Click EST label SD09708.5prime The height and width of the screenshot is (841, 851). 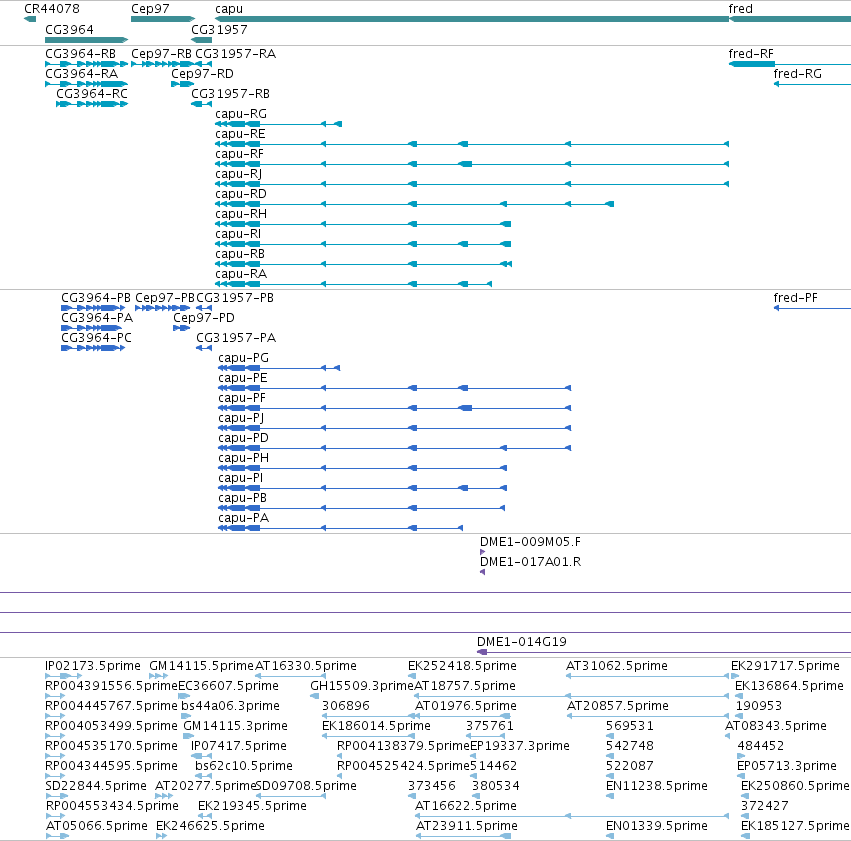click(x=306, y=786)
